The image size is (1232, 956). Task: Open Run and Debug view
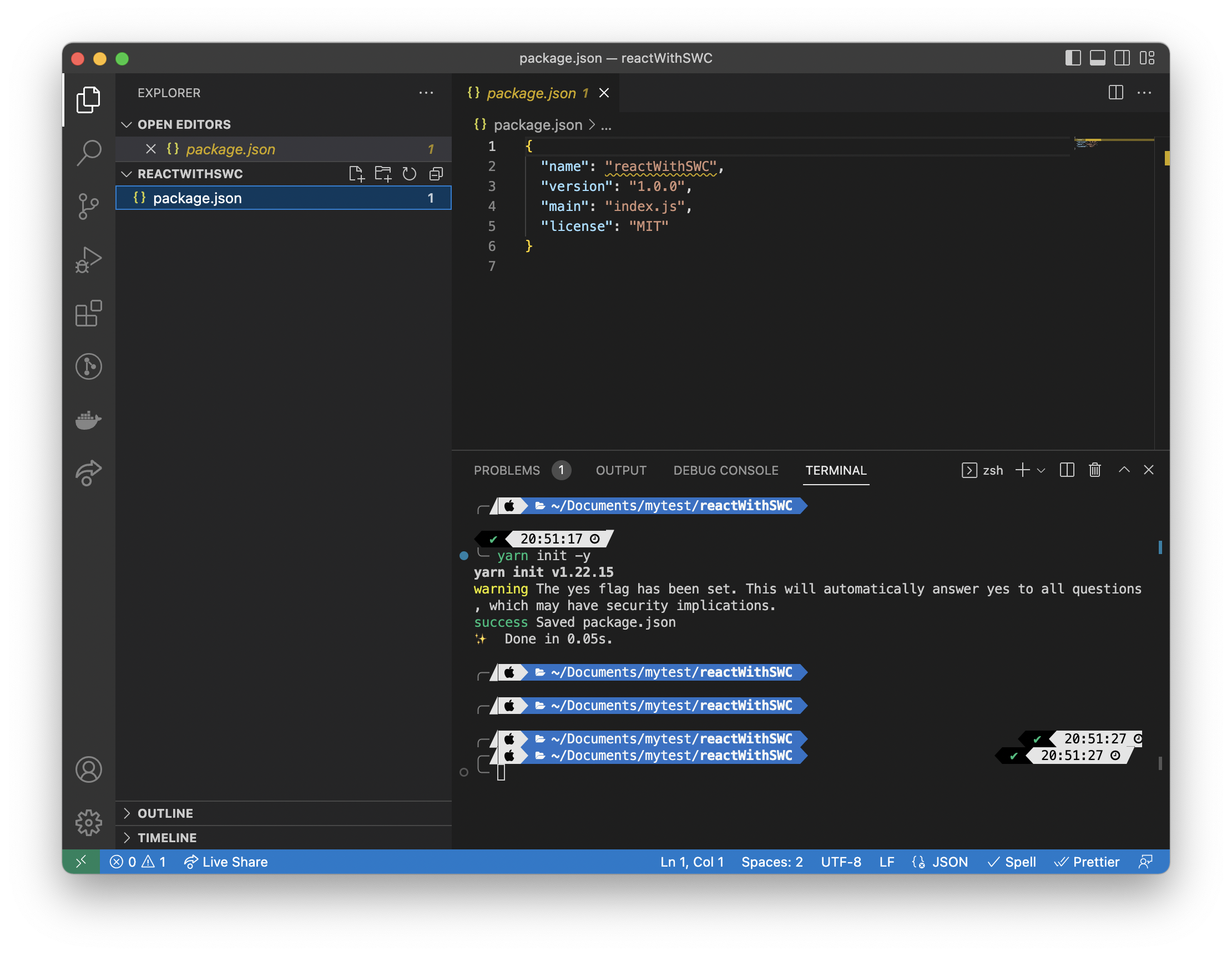point(89,260)
